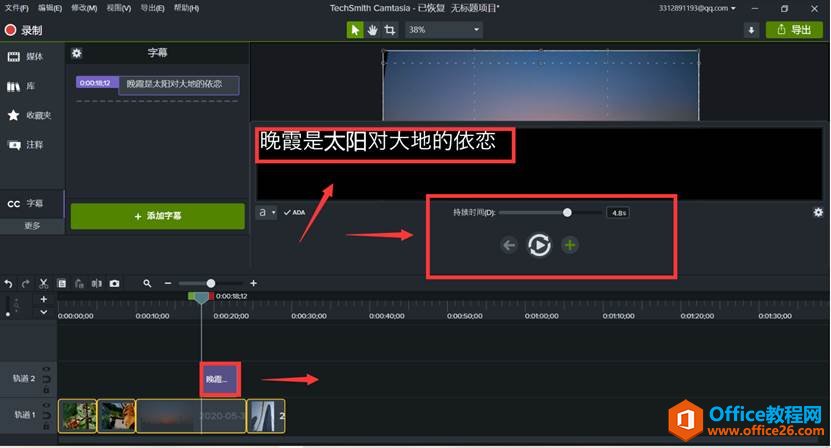Viewport: 831px width, 448px height.
Task: Go to previous caption with back arrow
Action: pyautogui.click(x=509, y=245)
